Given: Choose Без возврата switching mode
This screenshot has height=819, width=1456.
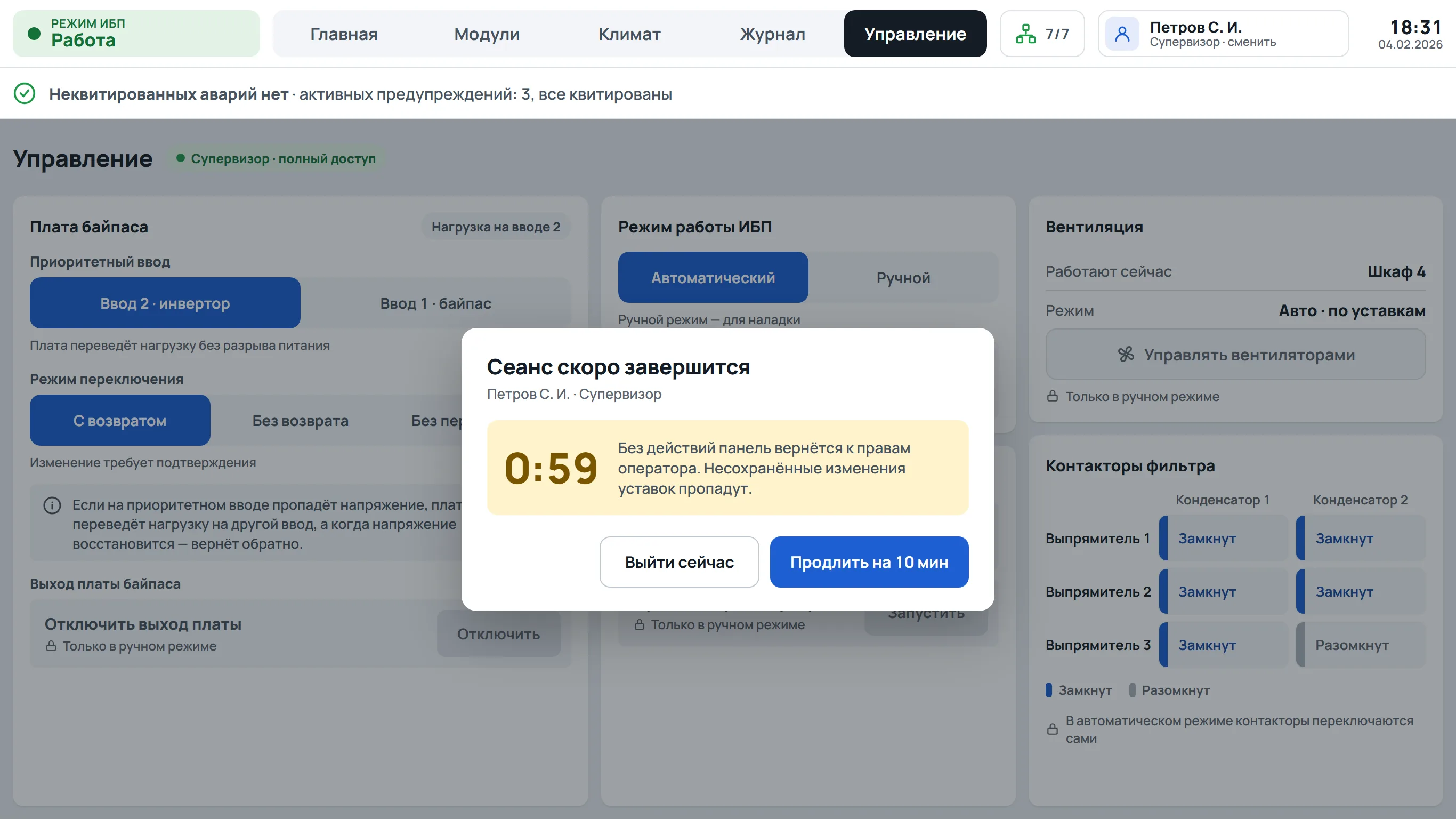Looking at the screenshot, I should [x=300, y=421].
